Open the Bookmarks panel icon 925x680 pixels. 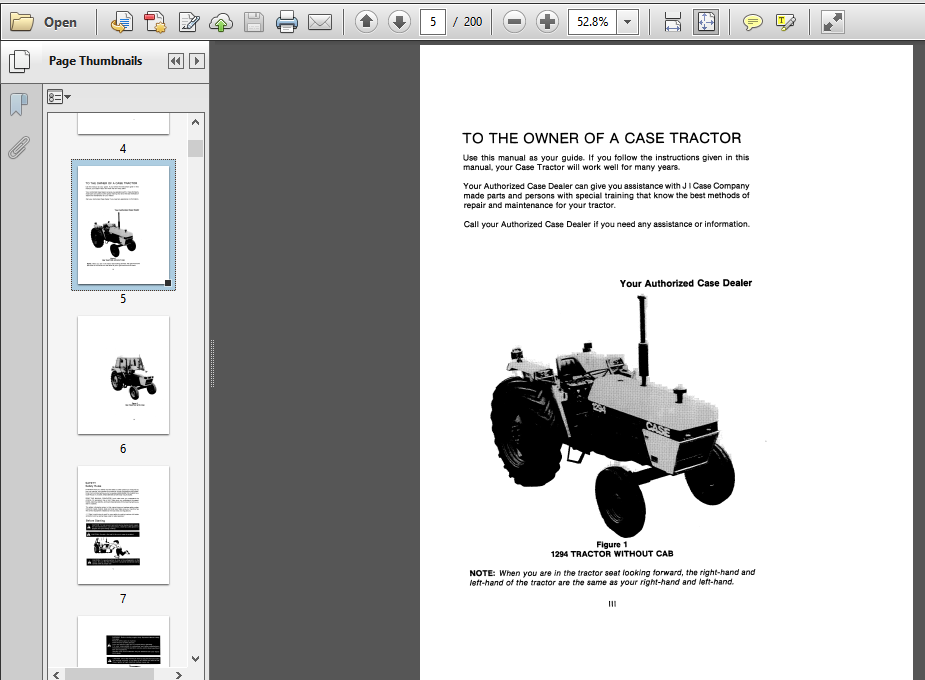pyautogui.click(x=19, y=104)
